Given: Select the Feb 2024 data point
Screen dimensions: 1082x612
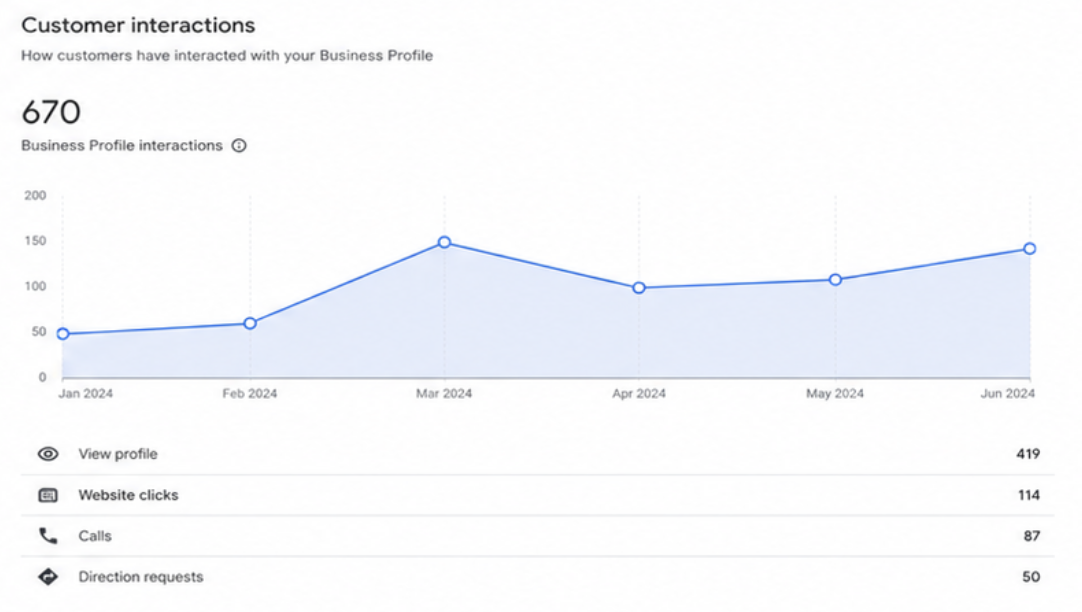Looking at the screenshot, I should tap(250, 324).
